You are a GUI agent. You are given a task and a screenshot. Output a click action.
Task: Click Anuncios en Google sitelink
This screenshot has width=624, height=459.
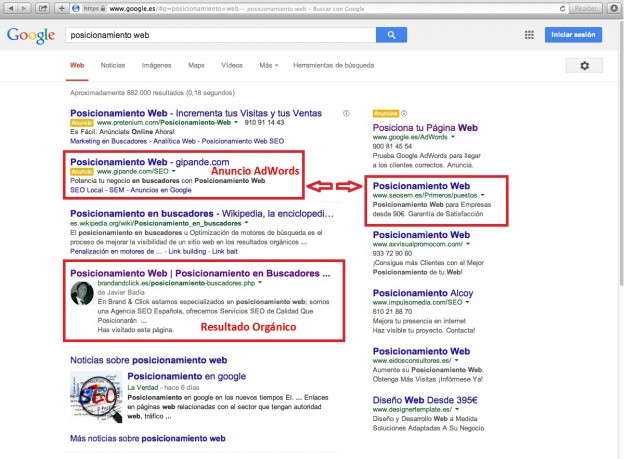coord(161,190)
